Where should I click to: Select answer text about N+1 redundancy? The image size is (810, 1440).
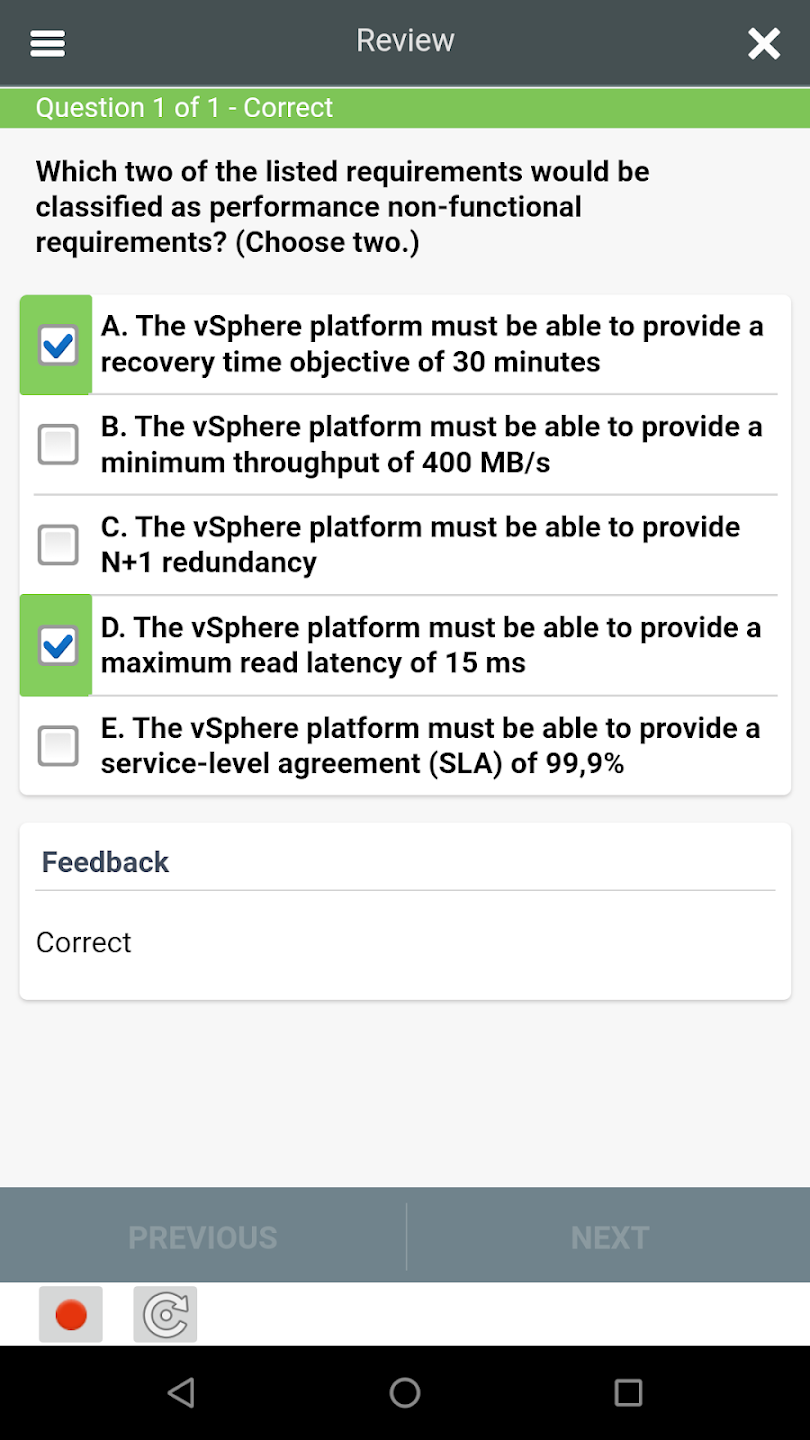tap(421, 545)
